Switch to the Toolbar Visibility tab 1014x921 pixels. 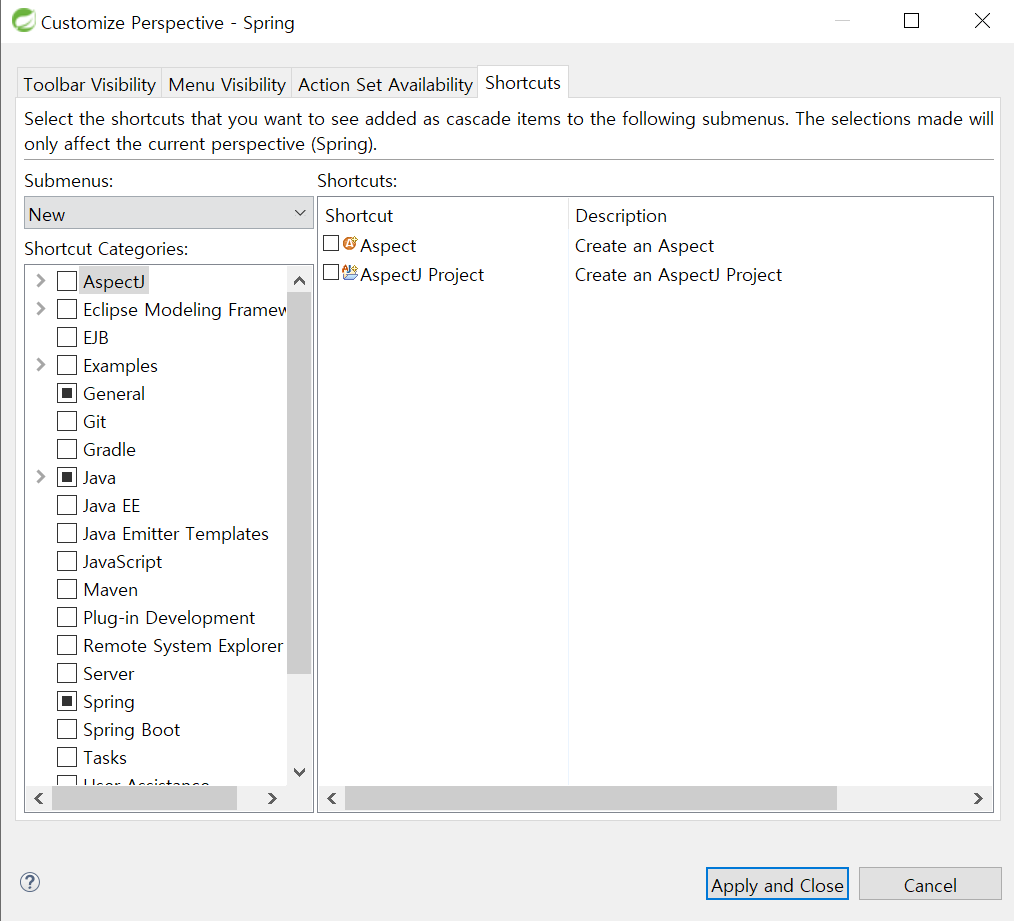tap(89, 84)
